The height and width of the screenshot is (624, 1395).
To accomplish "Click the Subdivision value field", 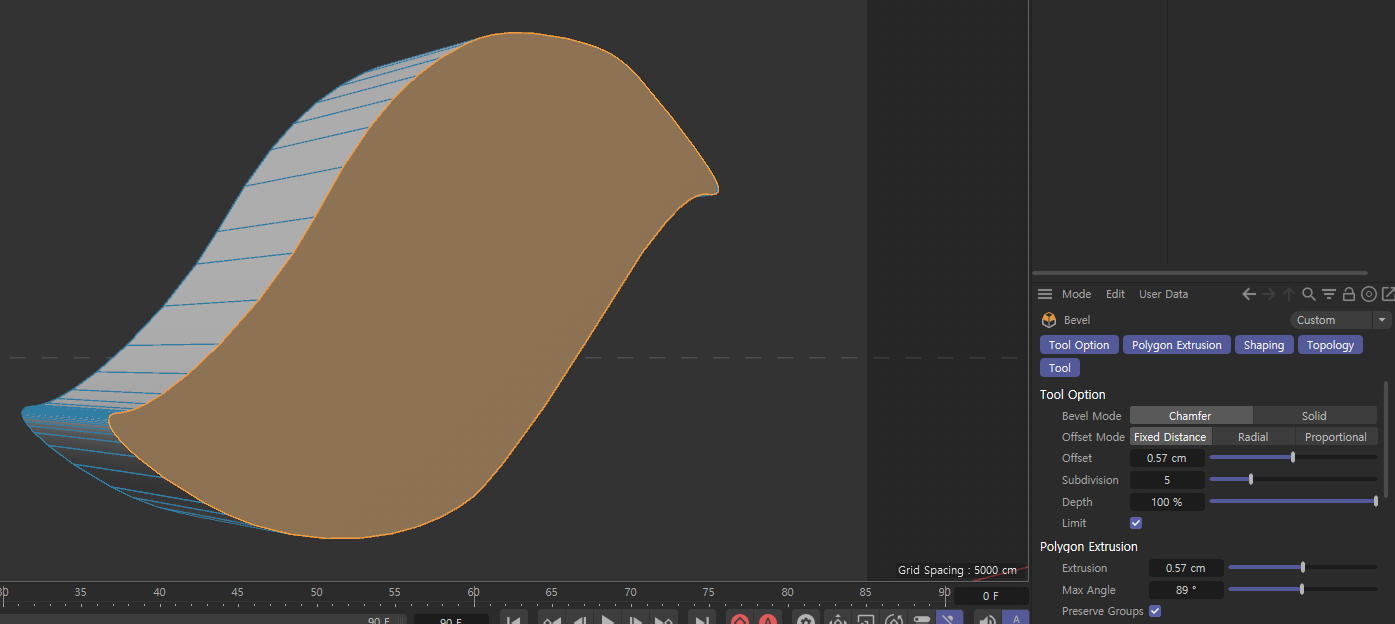I will 1167,480.
